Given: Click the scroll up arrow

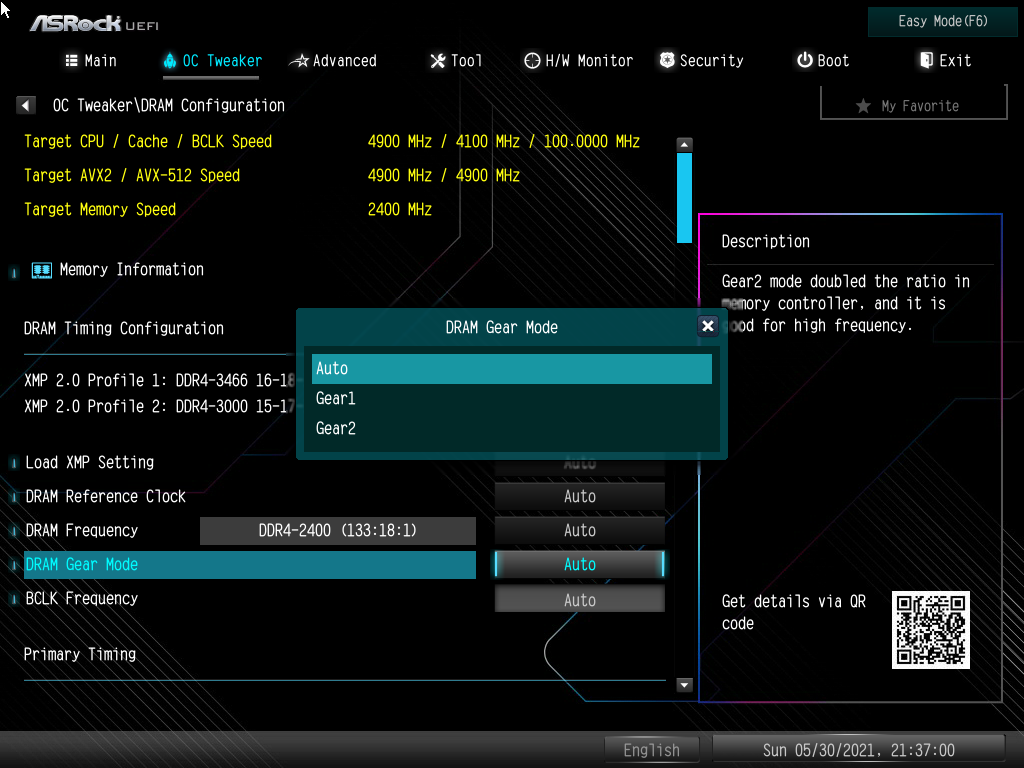Looking at the screenshot, I should (684, 144).
